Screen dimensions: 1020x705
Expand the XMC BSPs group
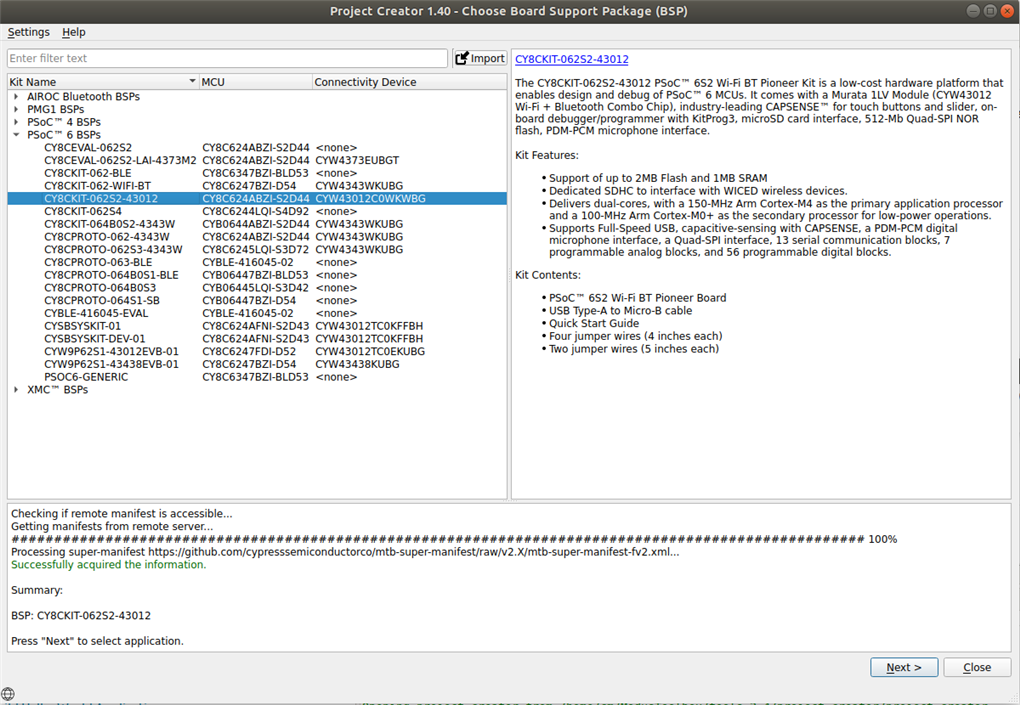click(16, 390)
